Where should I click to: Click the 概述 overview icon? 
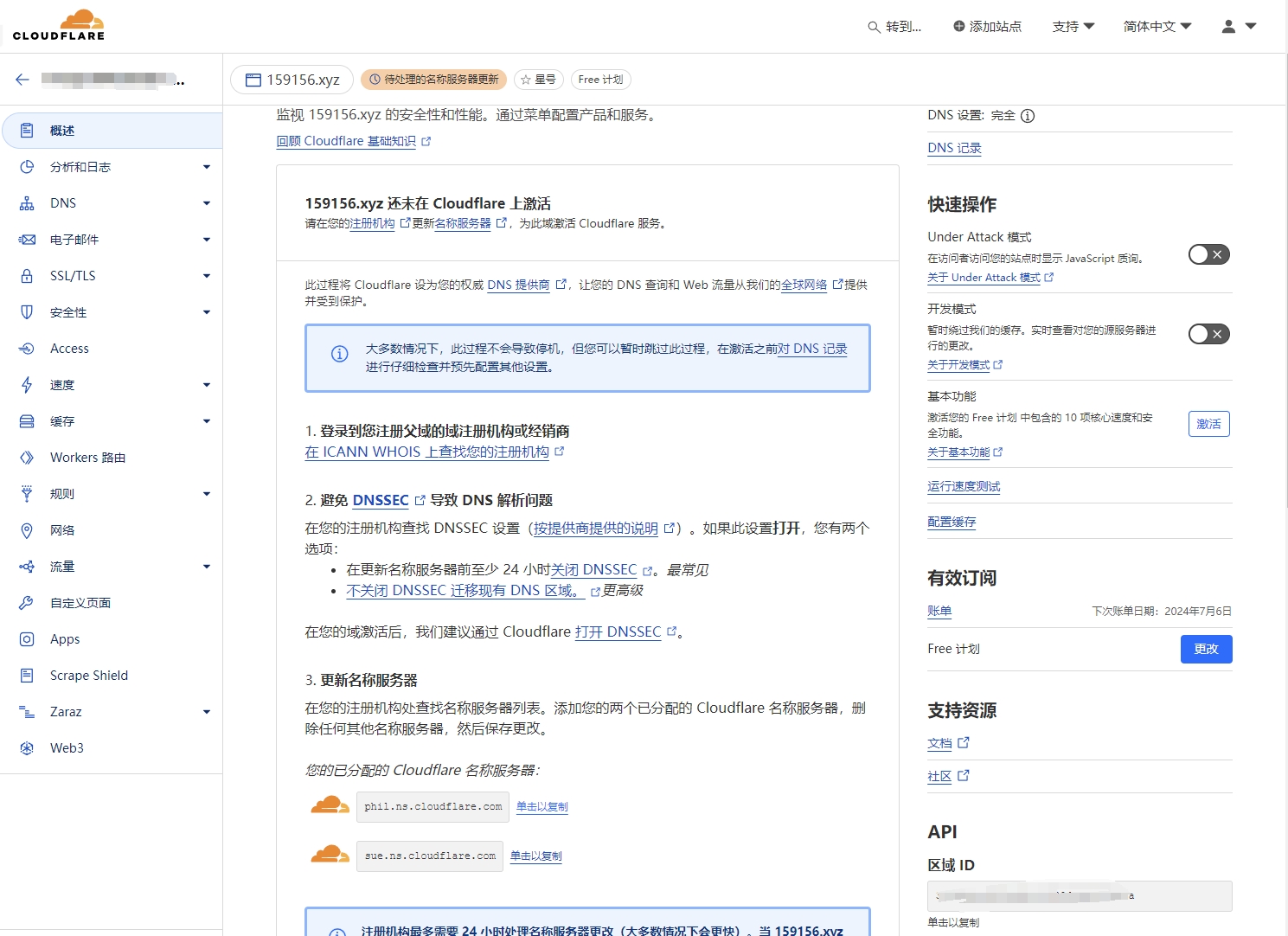pyautogui.click(x=27, y=131)
